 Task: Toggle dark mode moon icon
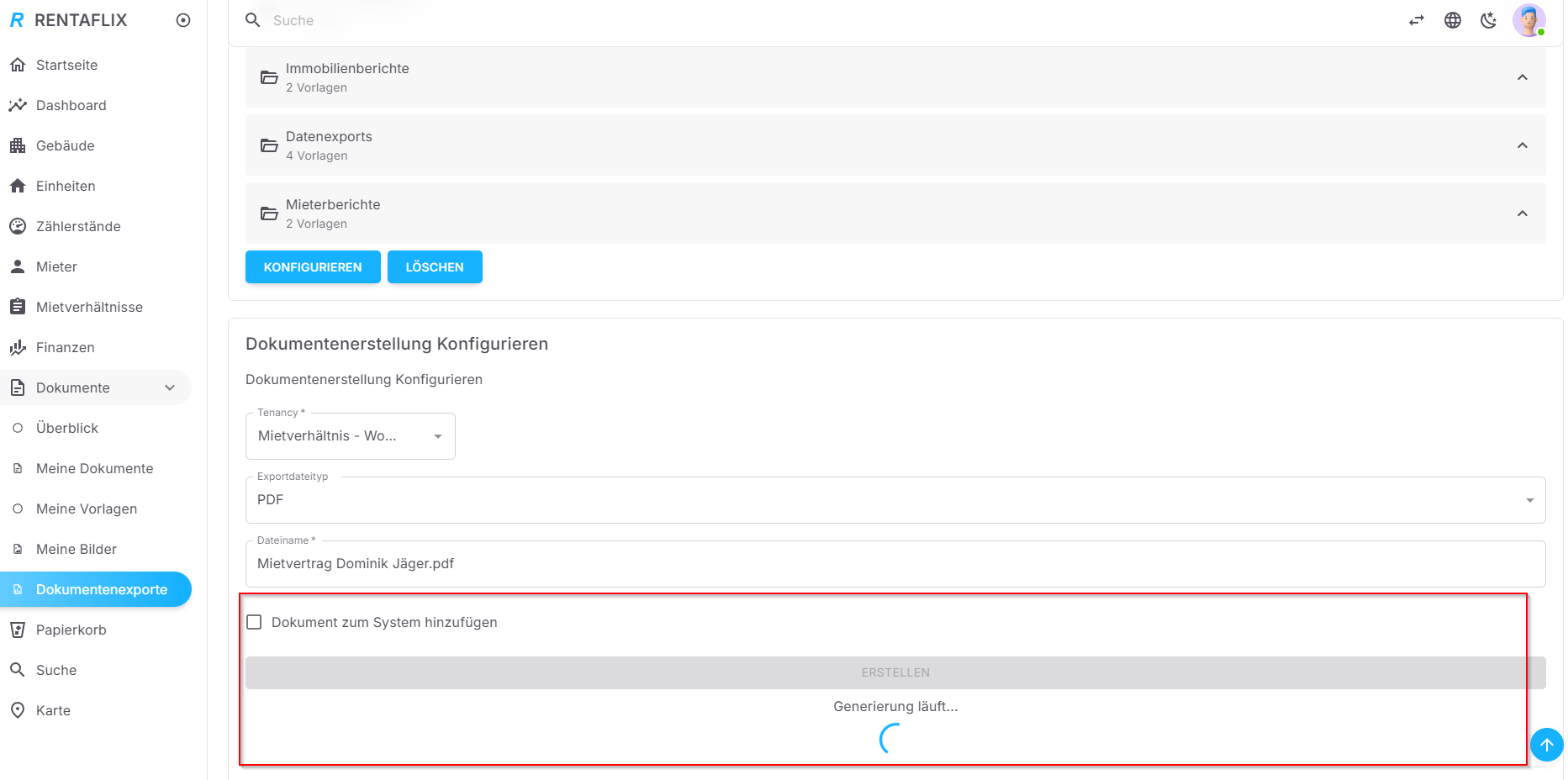coord(1488,20)
